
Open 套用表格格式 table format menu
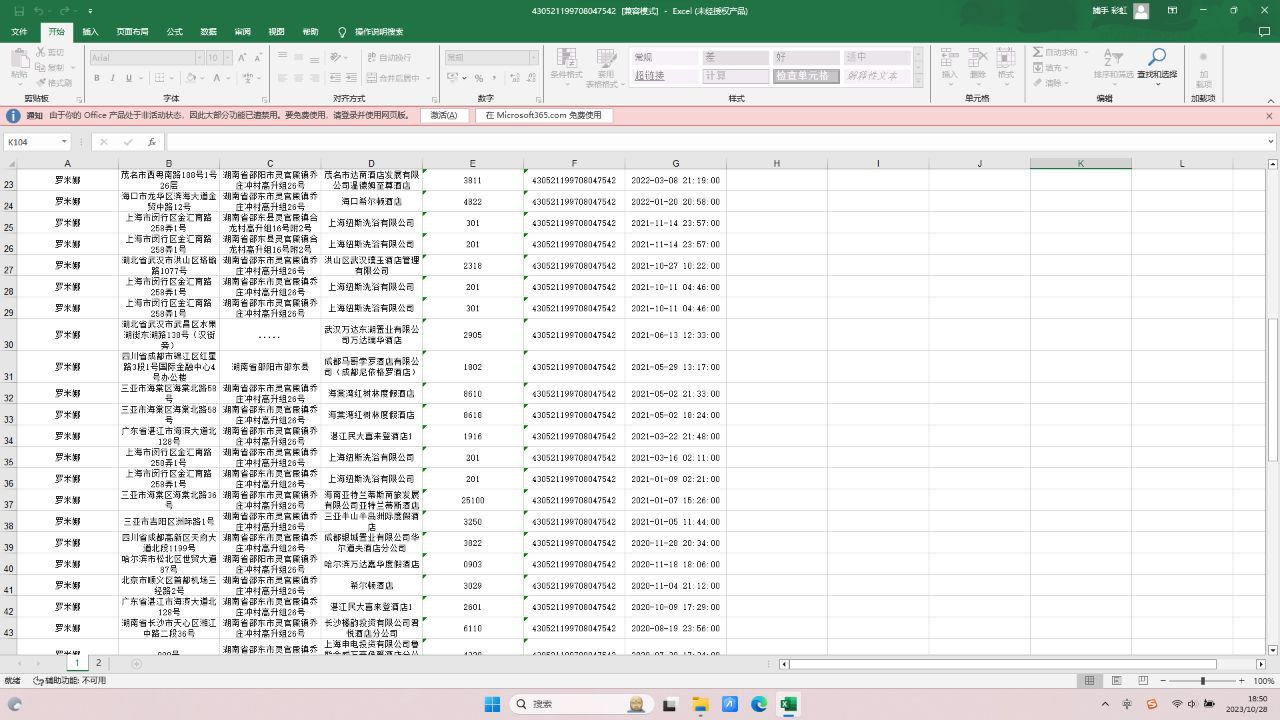coord(605,66)
